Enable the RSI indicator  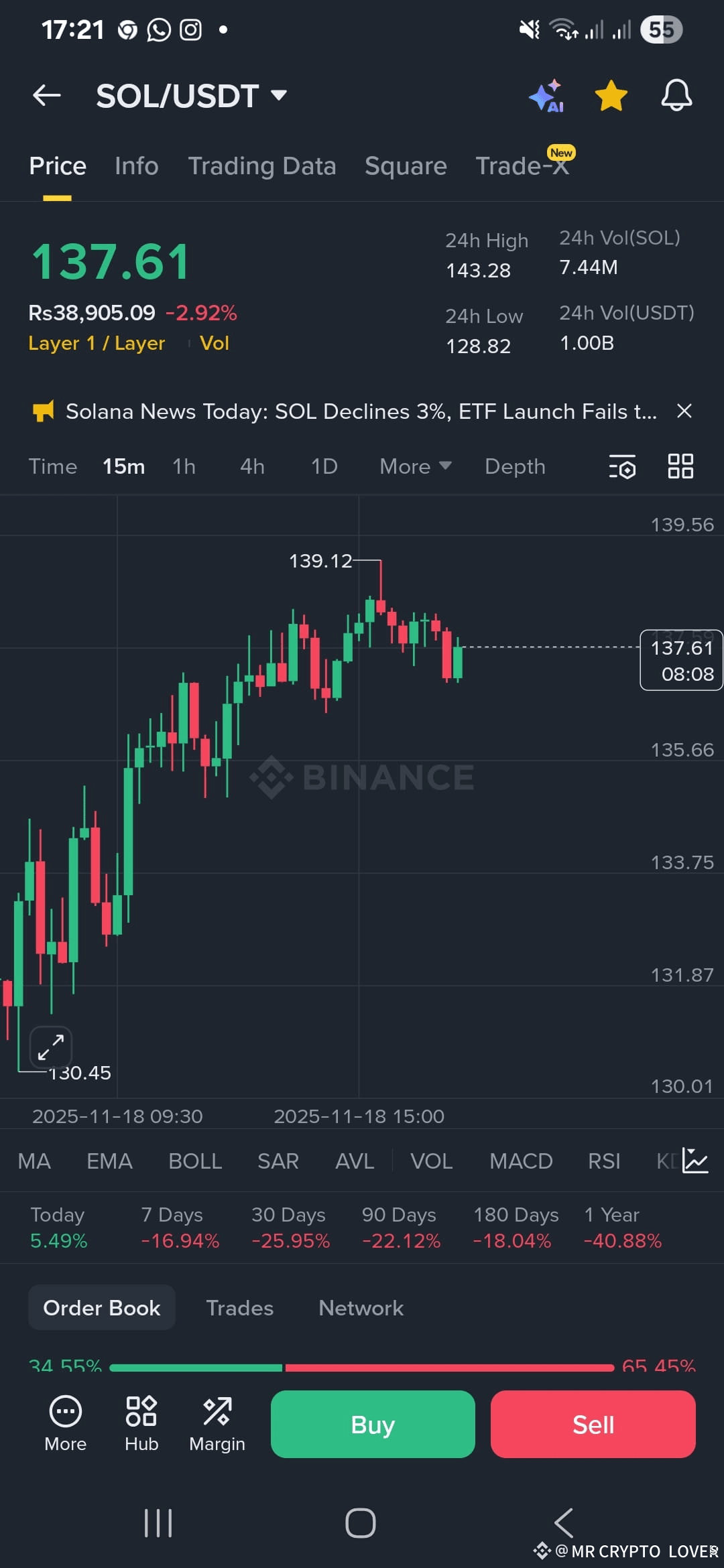click(x=604, y=1161)
